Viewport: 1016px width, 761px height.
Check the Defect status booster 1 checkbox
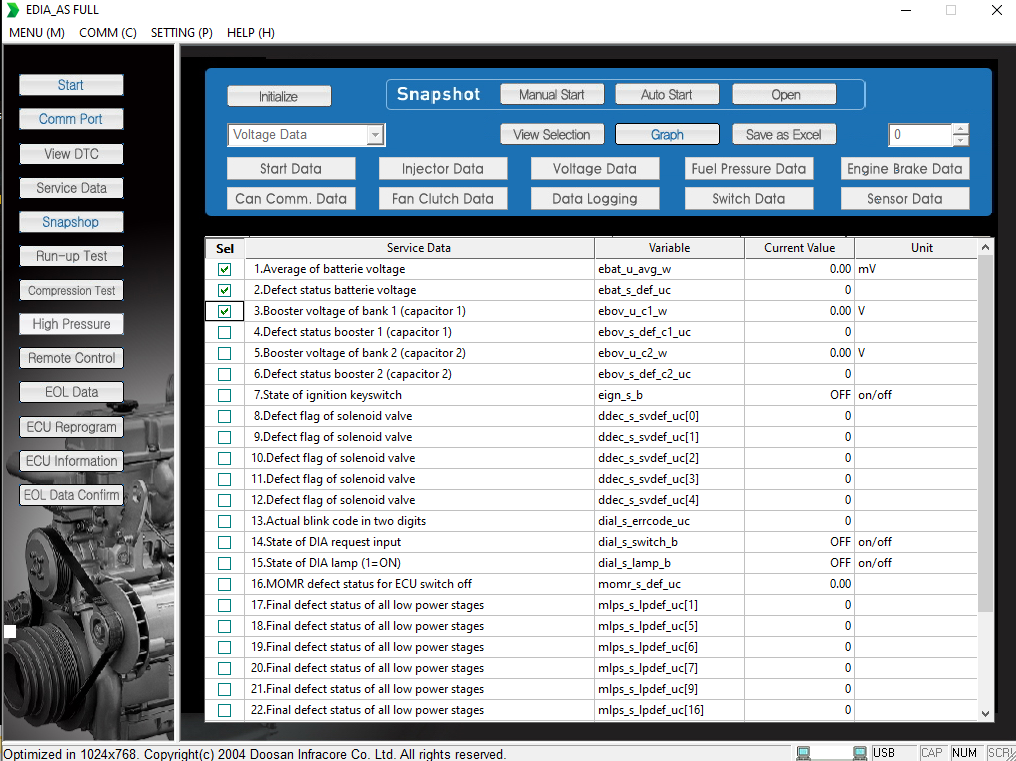pos(224,332)
